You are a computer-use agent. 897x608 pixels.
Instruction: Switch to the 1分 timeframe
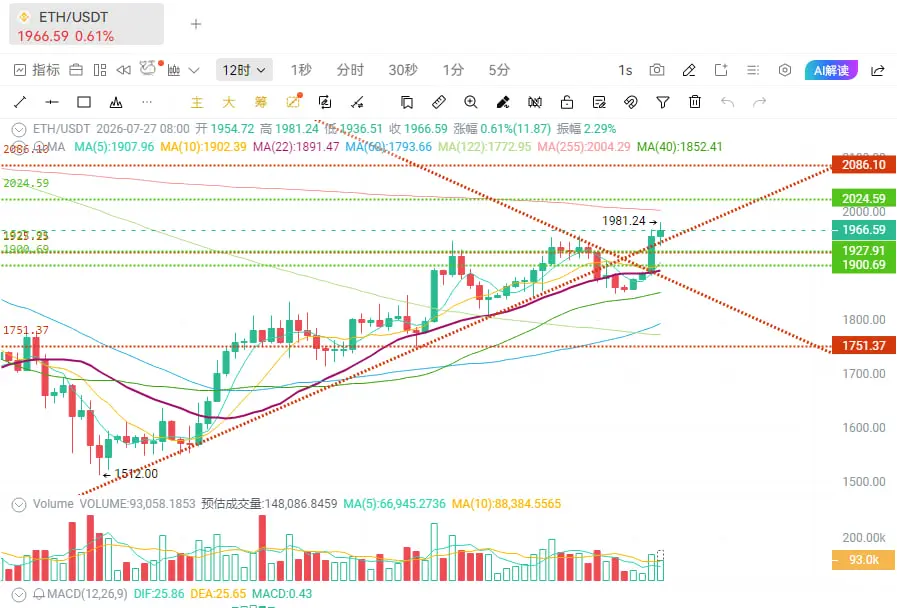click(453, 70)
